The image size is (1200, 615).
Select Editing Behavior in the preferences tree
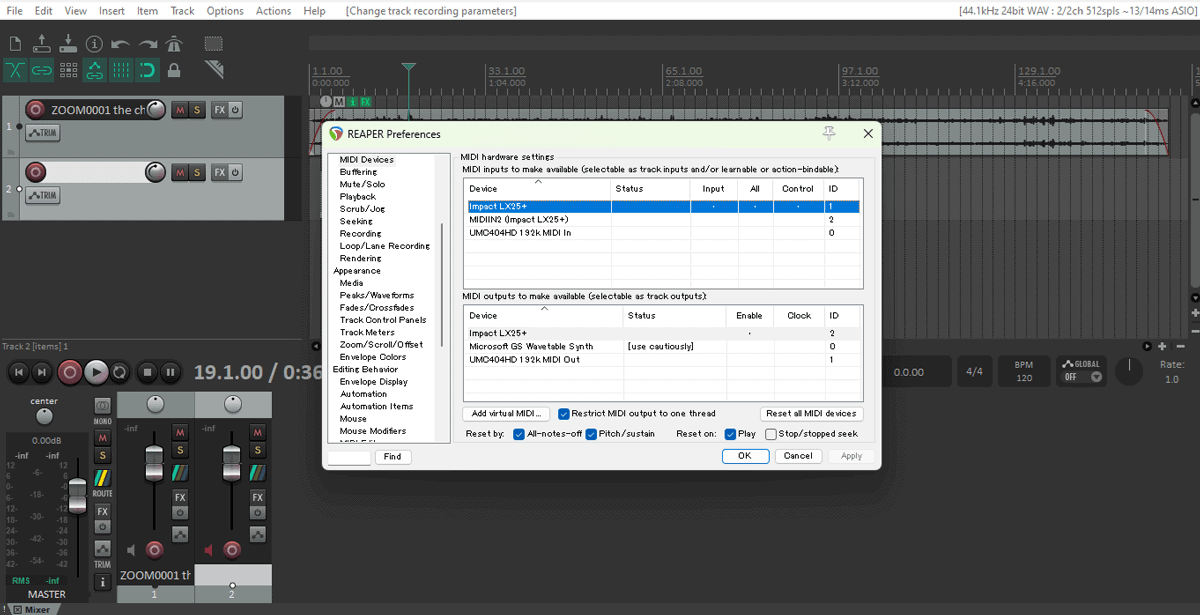click(365, 369)
